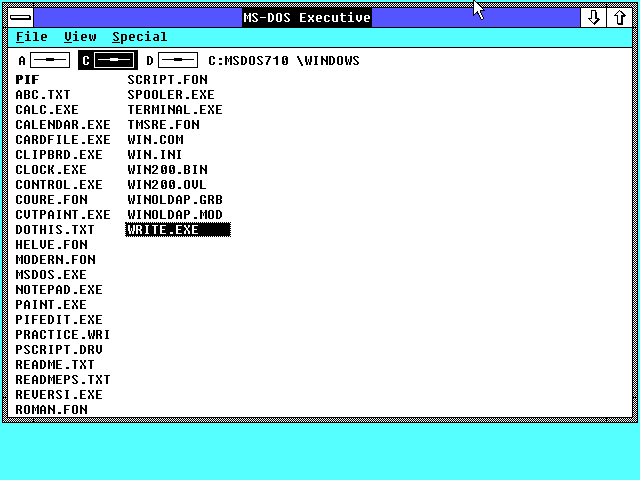The height and width of the screenshot is (480, 640).
Task: Click the maximize up-arrow button
Action: click(620, 18)
